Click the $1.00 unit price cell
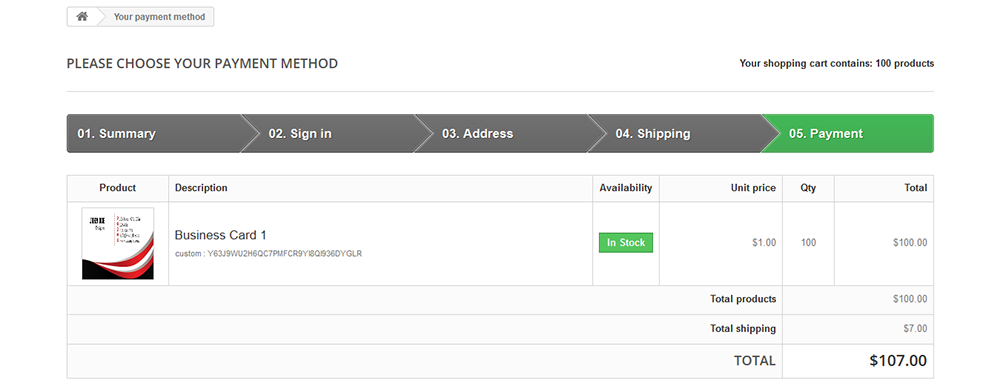This screenshot has width=1000, height=390. pos(764,243)
